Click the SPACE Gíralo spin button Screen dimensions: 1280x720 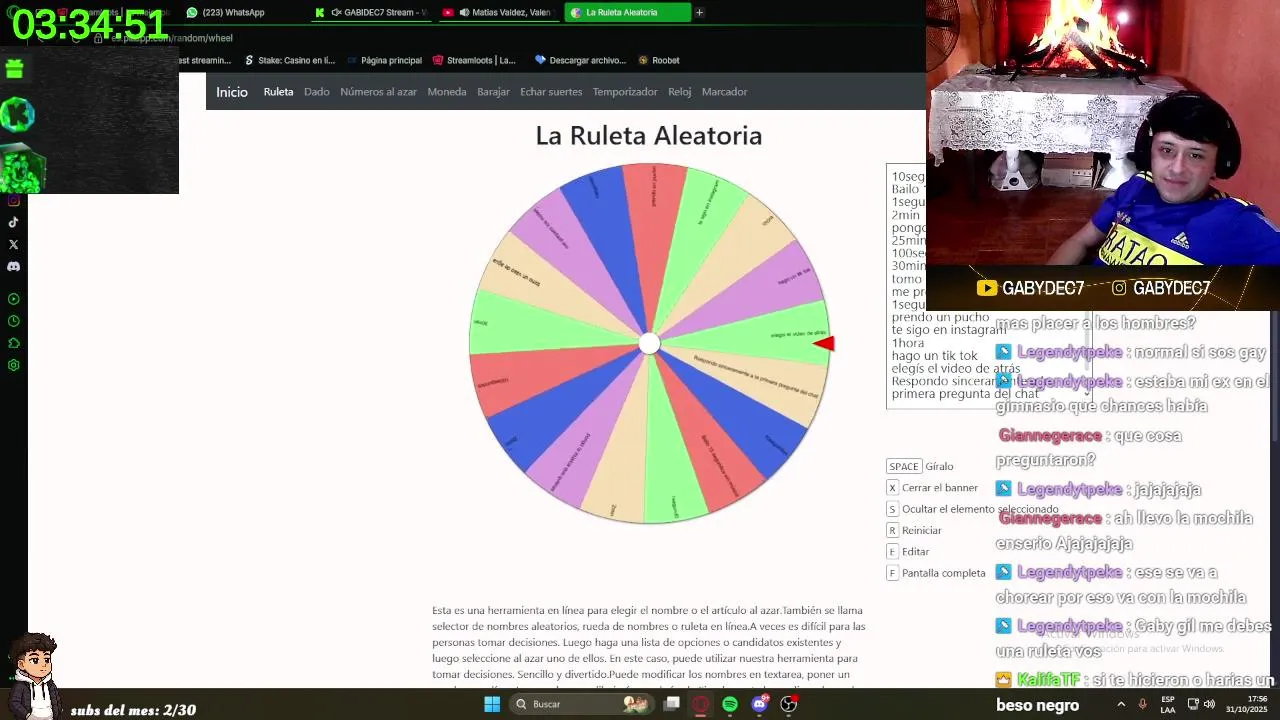(x=920, y=466)
